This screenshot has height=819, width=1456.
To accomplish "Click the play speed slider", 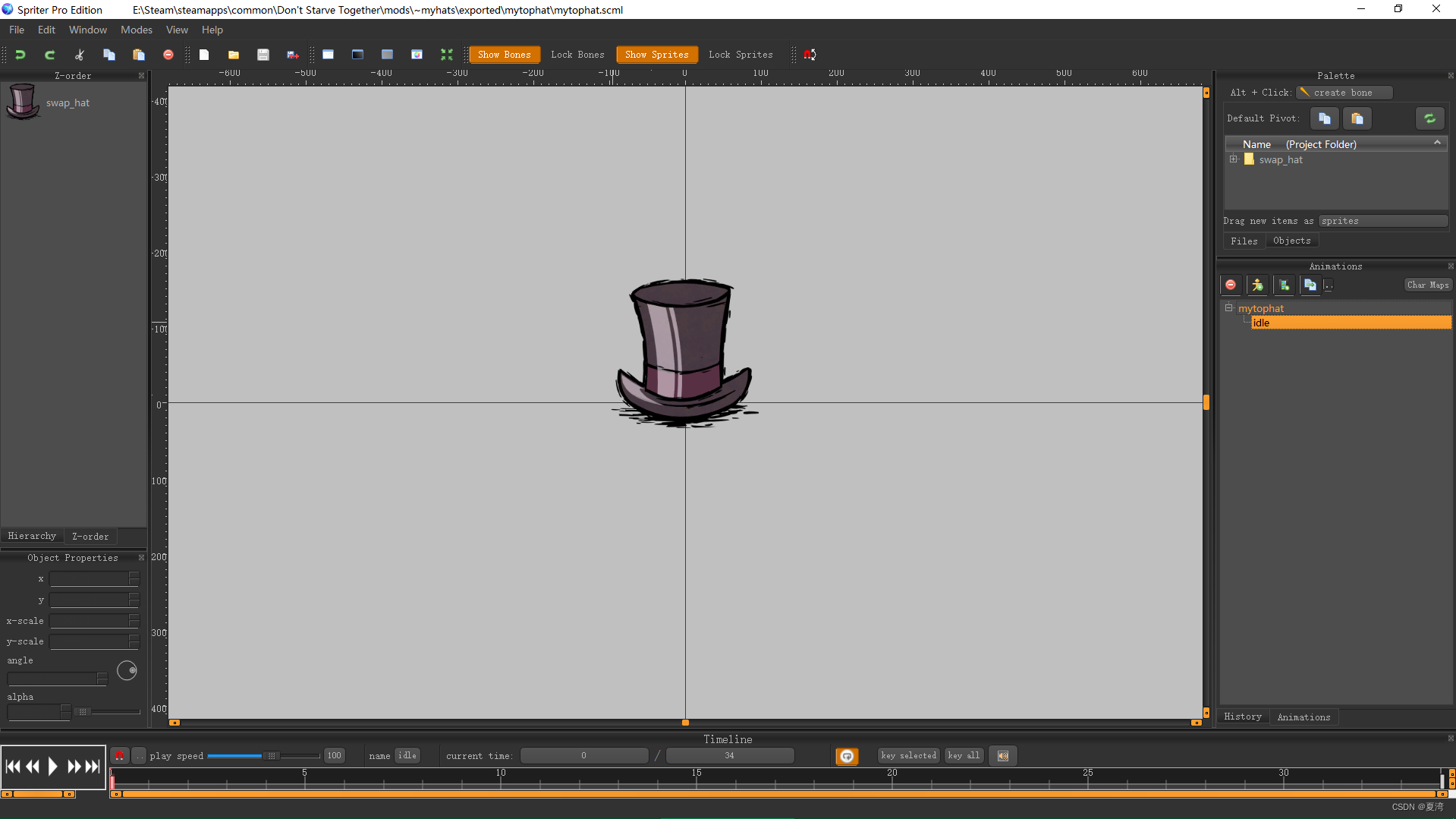I will click(263, 756).
